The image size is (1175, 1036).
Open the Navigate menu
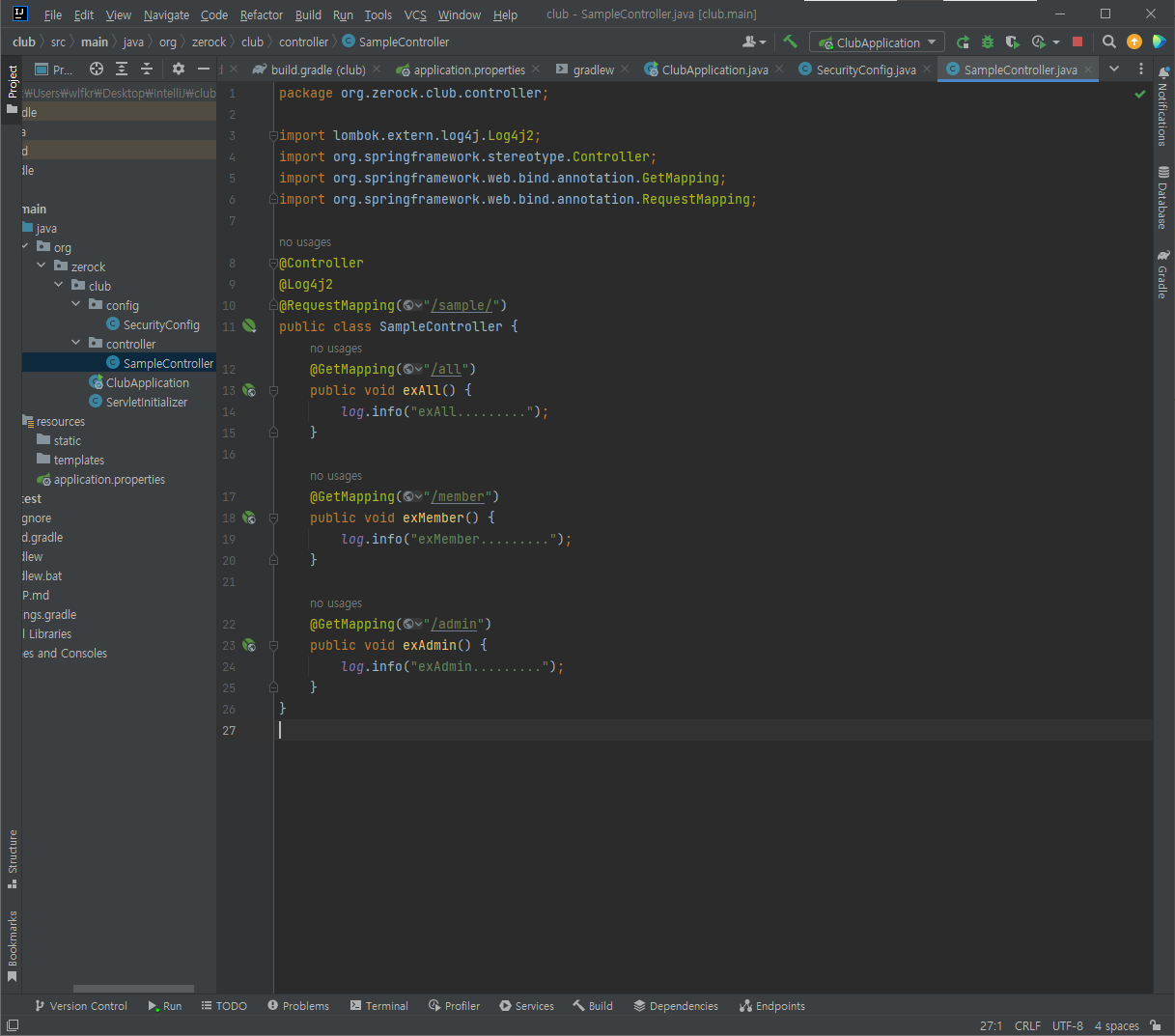[166, 14]
